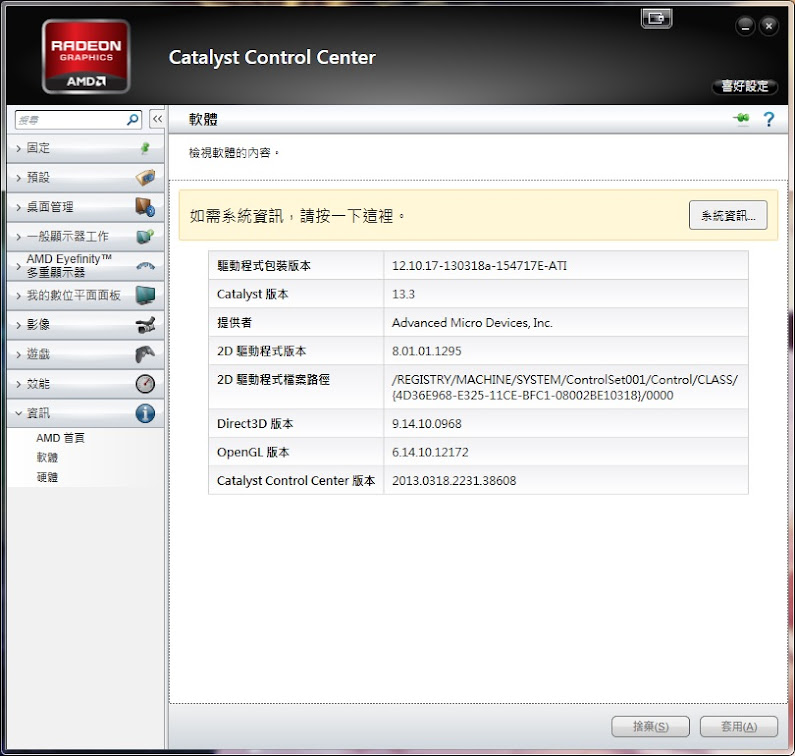Click the 一般顯示器工作 monitor icon
This screenshot has width=795, height=756.
coord(145,236)
